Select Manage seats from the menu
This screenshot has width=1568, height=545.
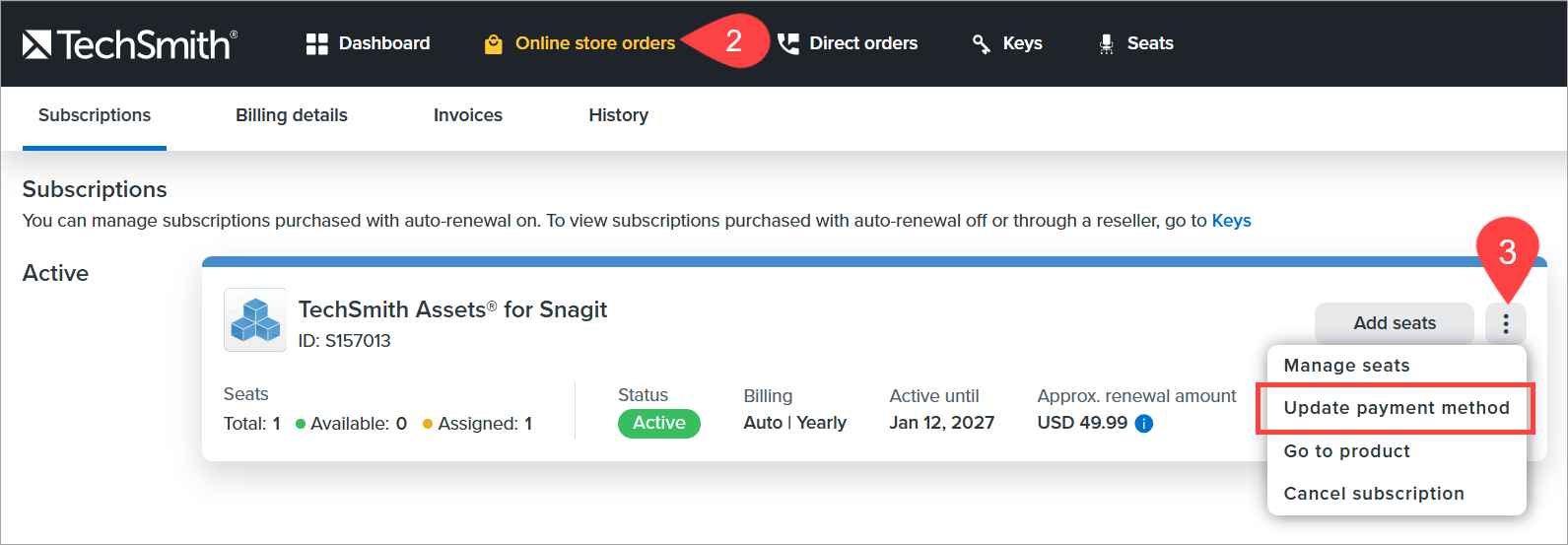tap(1346, 366)
